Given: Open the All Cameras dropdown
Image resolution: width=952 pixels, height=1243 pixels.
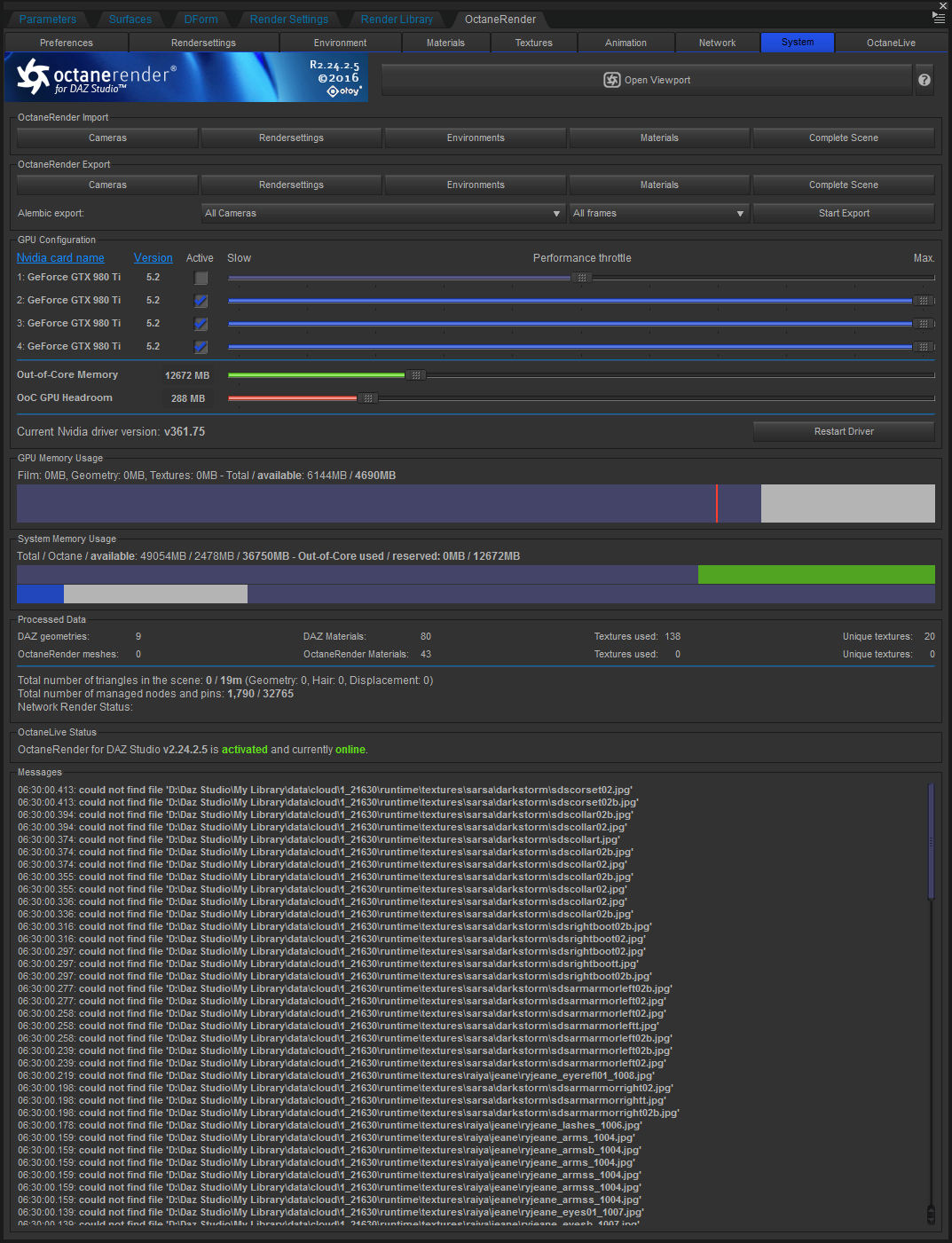Looking at the screenshot, I should tap(383, 214).
